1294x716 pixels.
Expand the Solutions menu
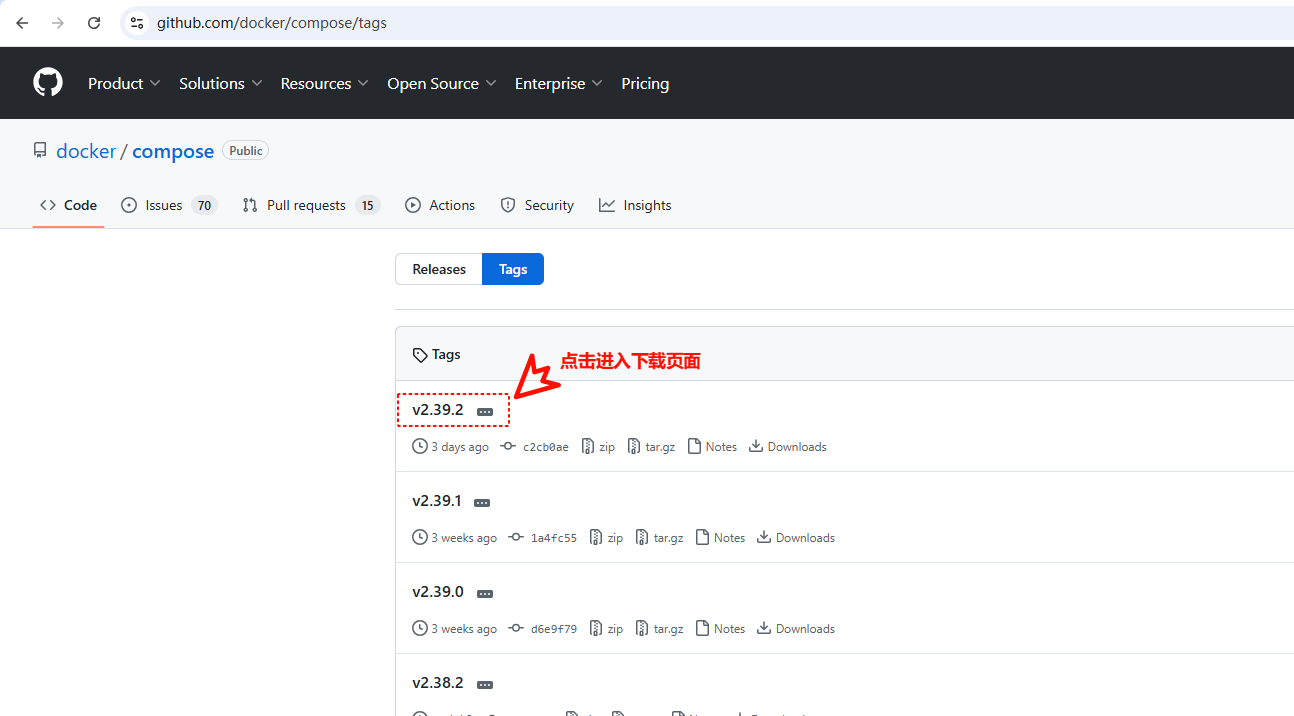click(x=220, y=84)
